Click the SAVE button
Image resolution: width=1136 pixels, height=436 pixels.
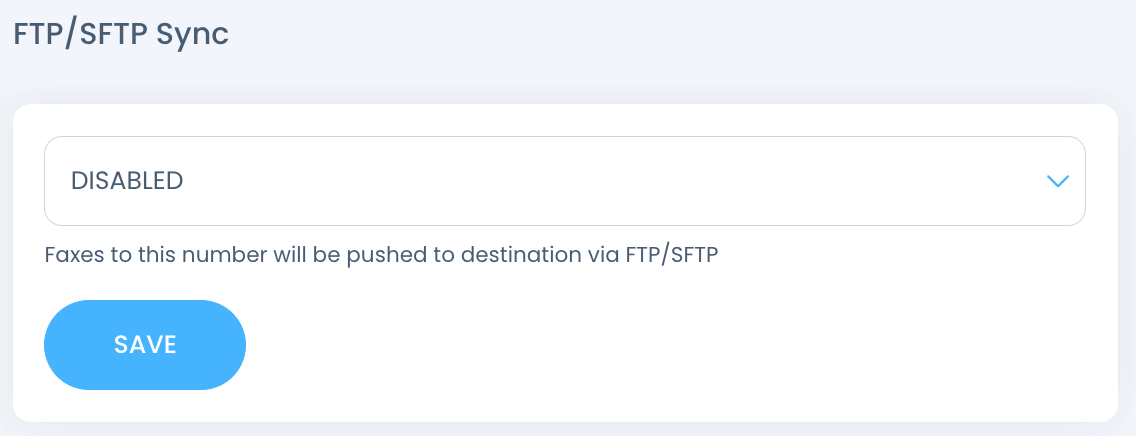tap(145, 345)
